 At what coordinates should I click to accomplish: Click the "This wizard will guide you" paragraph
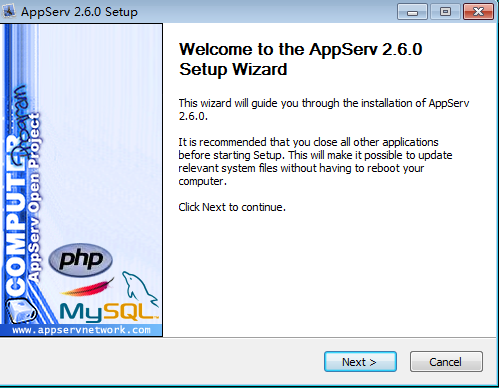coord(324,110)
